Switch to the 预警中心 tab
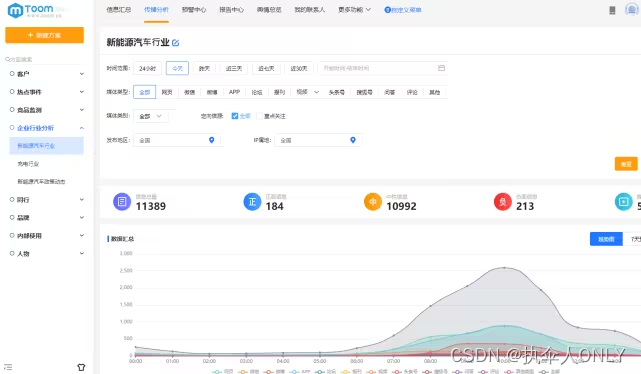 (x=194, y=10)
